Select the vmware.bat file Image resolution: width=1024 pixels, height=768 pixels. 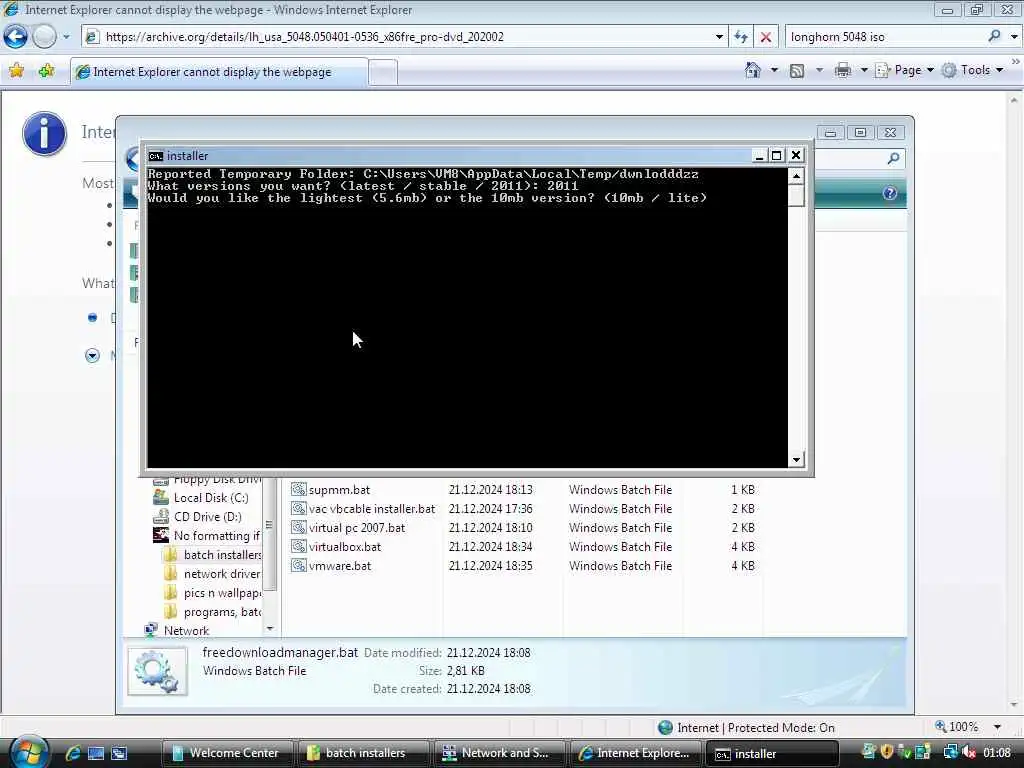340,566
